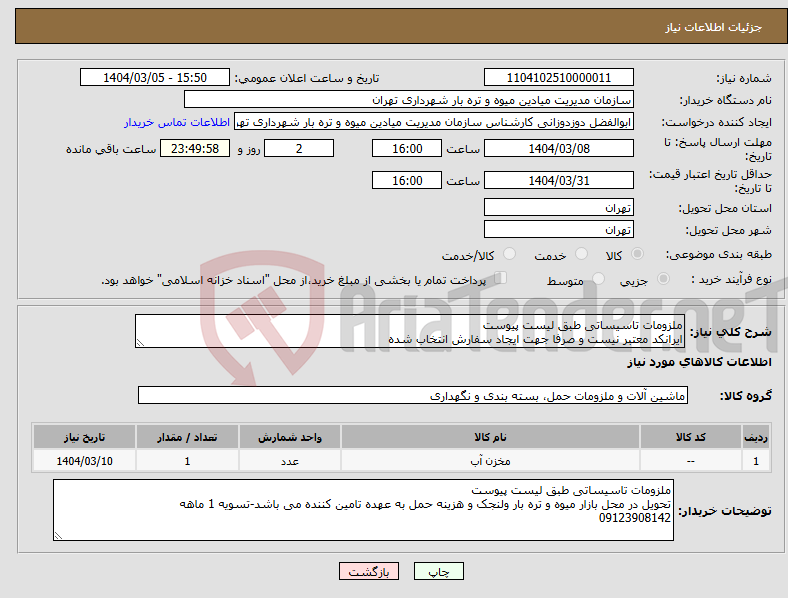Click the ردیف column header
The width and height of the screenshot is (788, 598).
pyautogui.click(x=756, y=437)
